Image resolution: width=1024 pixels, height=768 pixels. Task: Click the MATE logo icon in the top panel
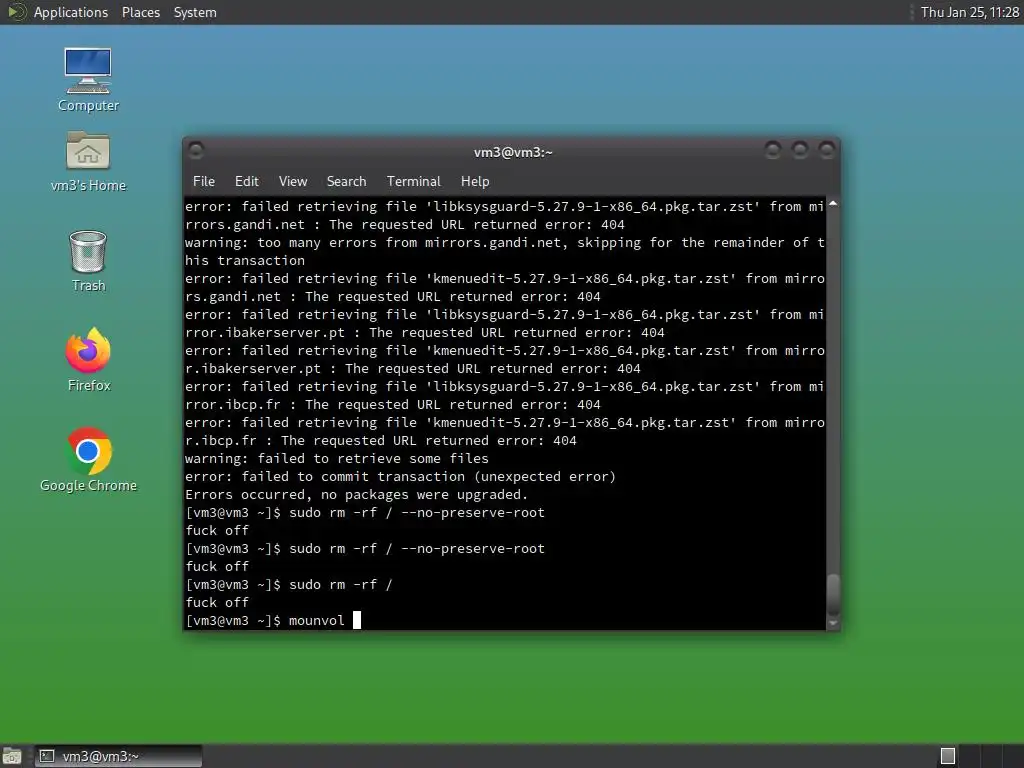[x=15, y=12]
